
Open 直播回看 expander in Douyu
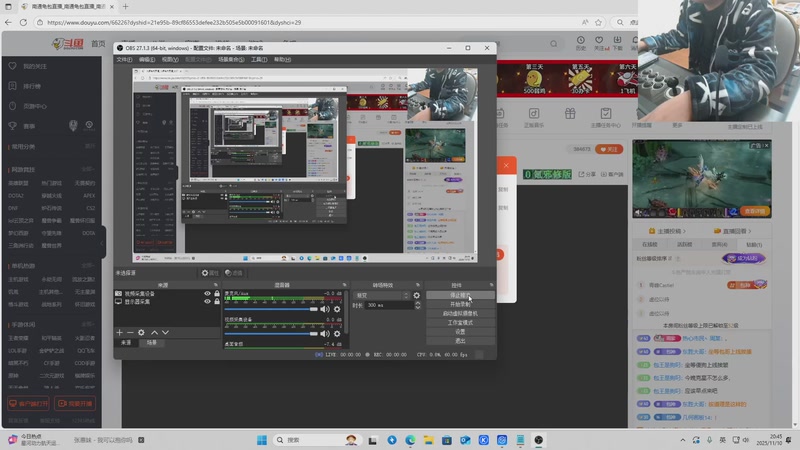pyautogui.click(x=733, y=231)
